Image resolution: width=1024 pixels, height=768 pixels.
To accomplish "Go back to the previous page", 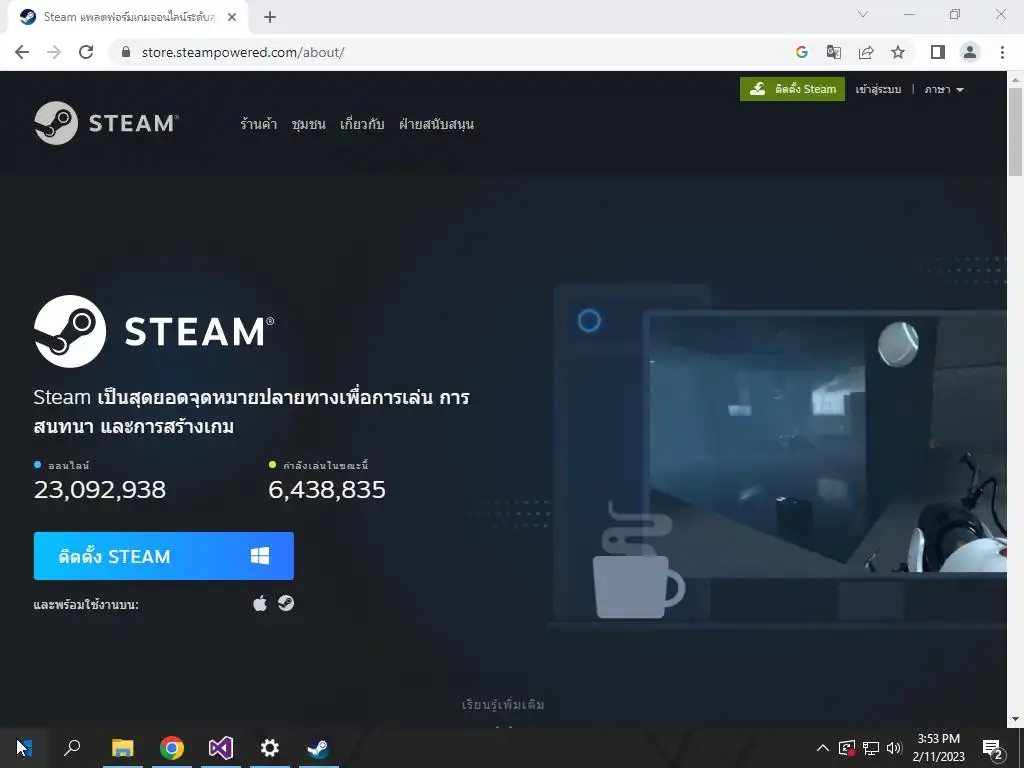I will (22, 52).
